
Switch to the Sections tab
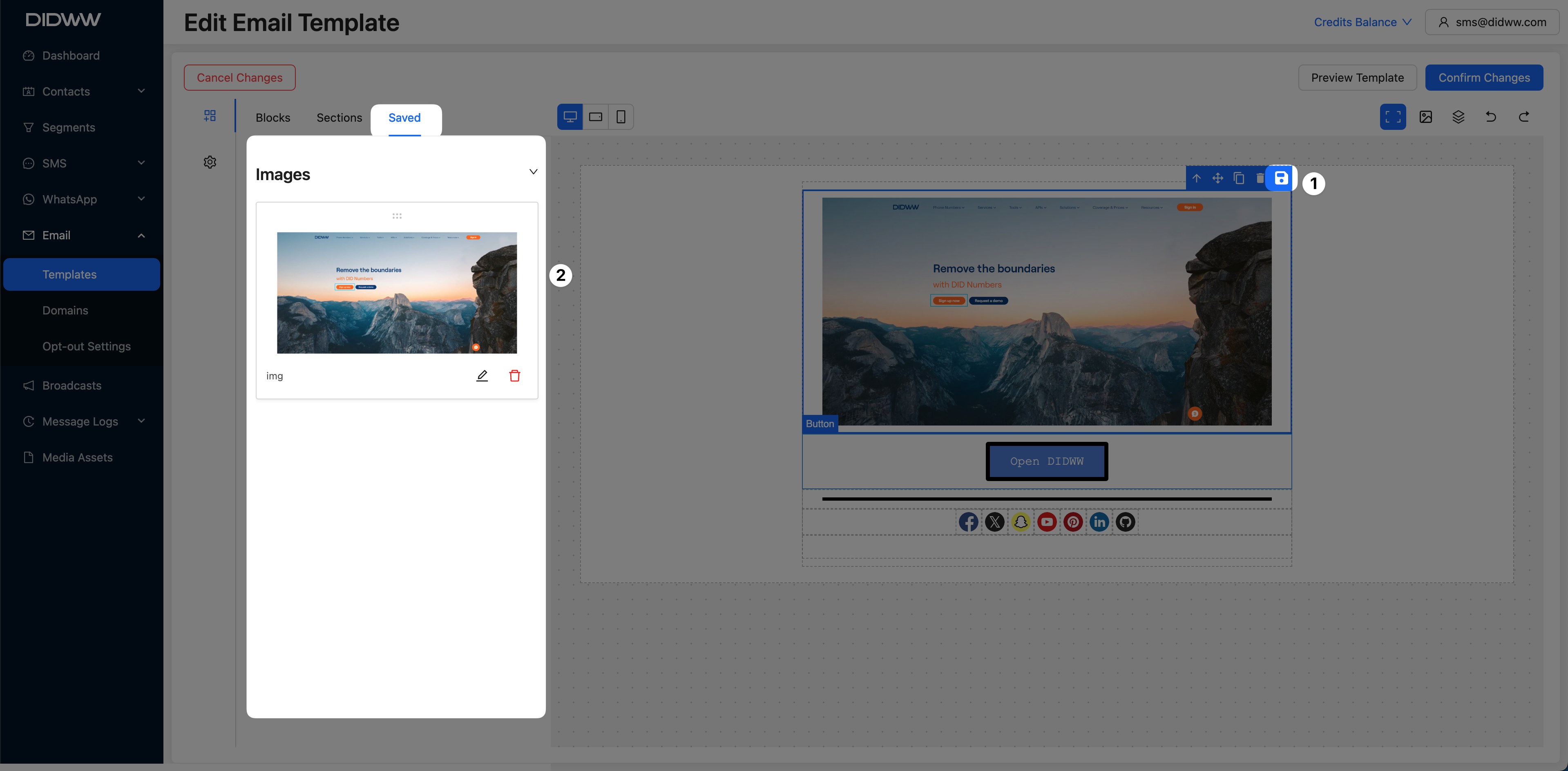[x=339, y=118]
